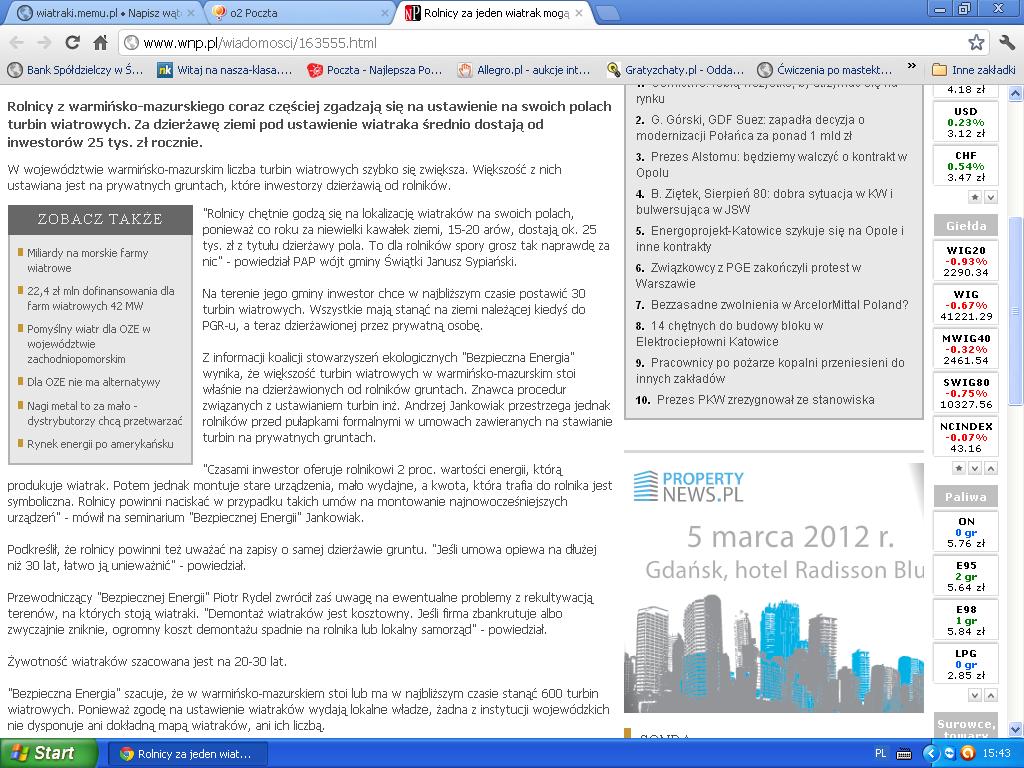The height and width of the screenshot is (768, 1024).
Task: Close the o2 Poczta tab
Action: click(x=385, y=13)
